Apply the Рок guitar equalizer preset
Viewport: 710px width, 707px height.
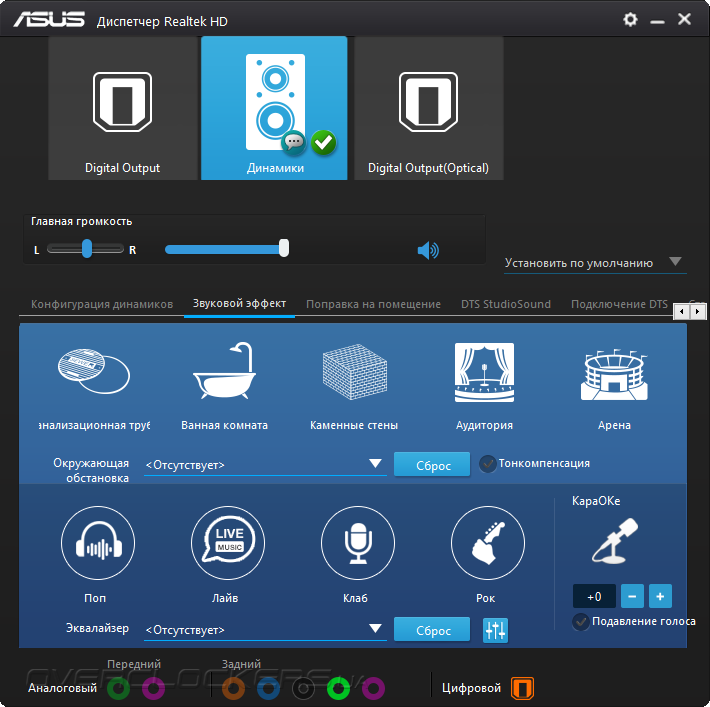[488, 543]
